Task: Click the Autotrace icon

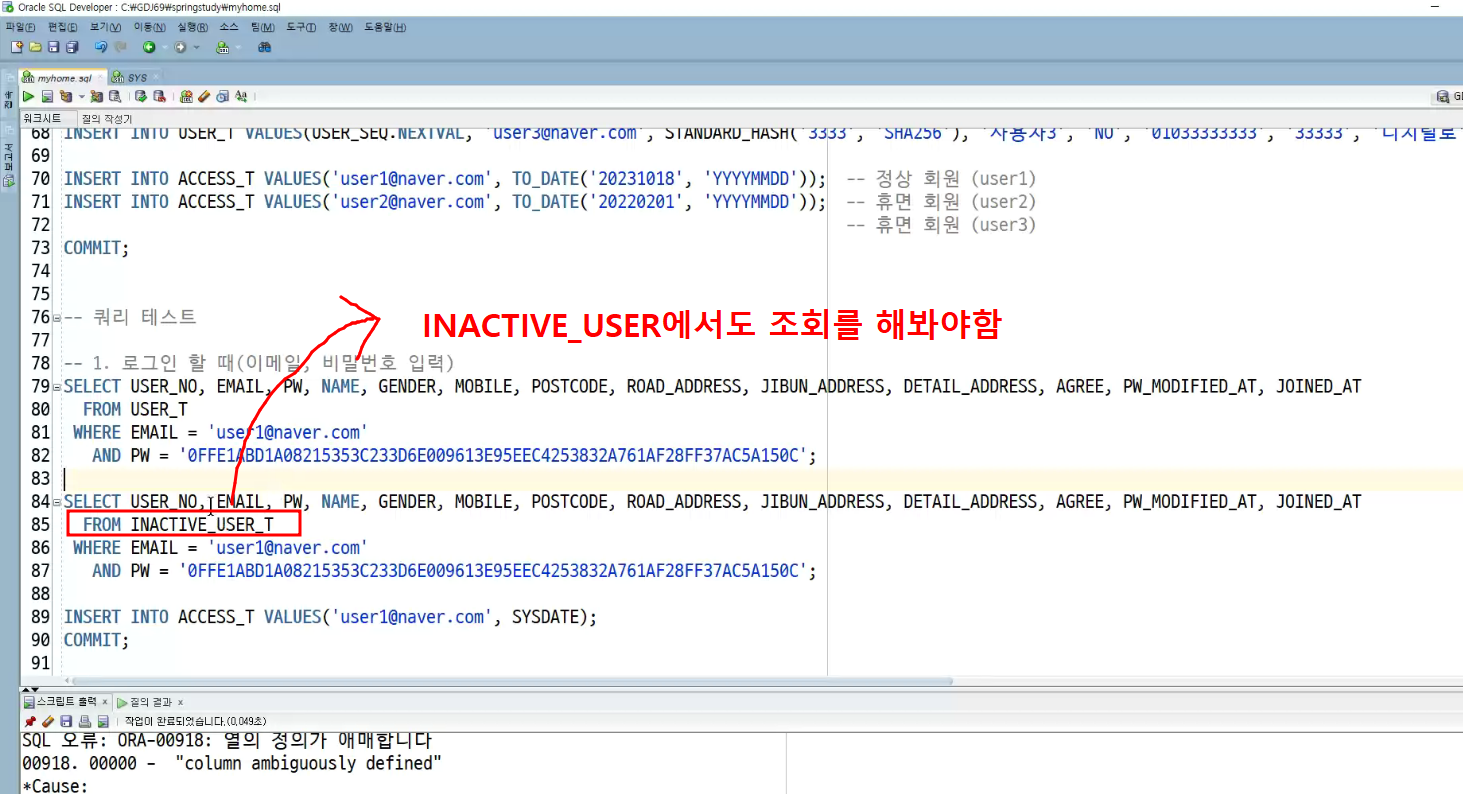Action: [x=97, y=96]
